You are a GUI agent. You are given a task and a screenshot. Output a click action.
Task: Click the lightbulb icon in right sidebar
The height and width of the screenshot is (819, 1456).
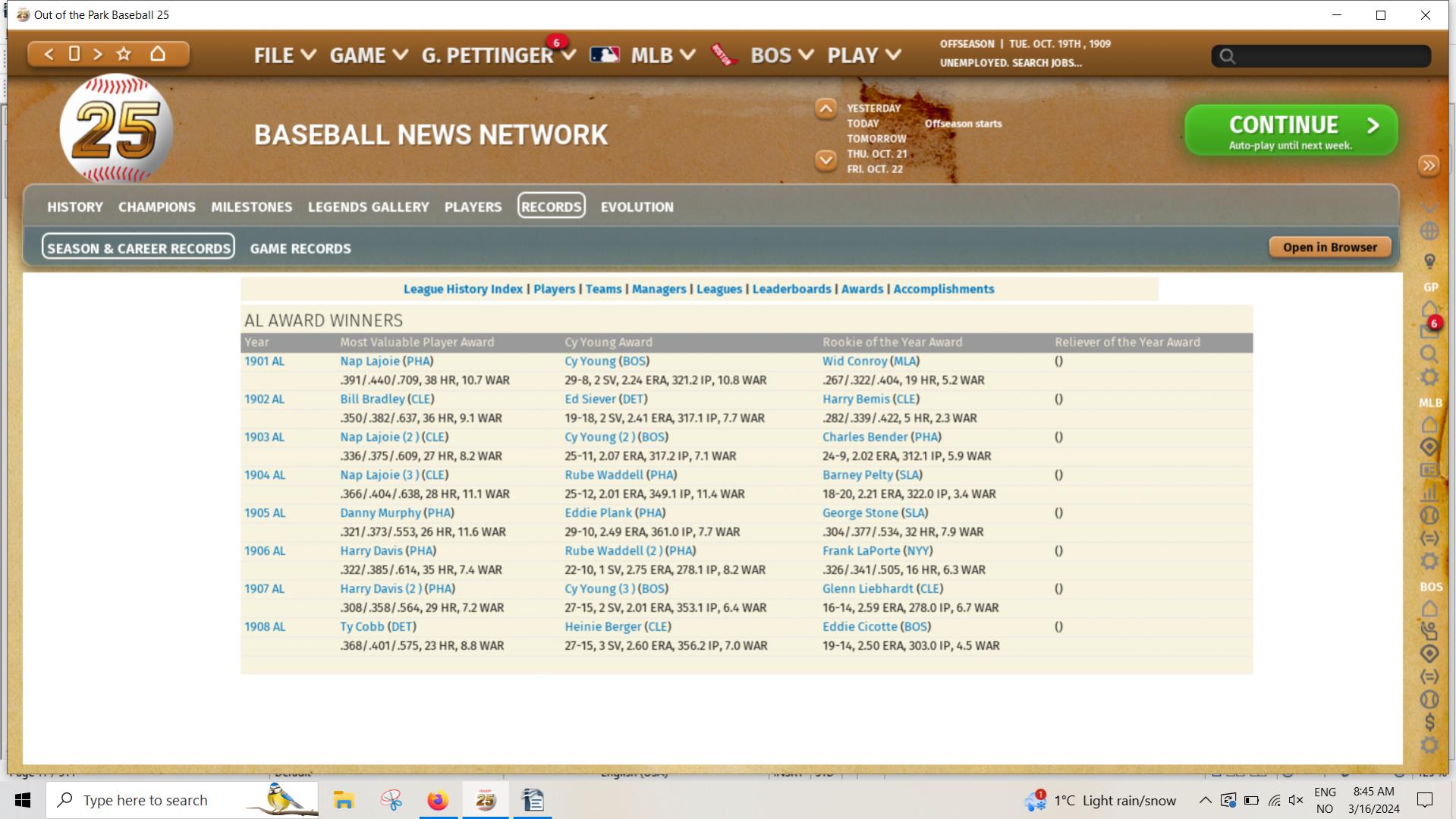click(x=1429, y=261)
